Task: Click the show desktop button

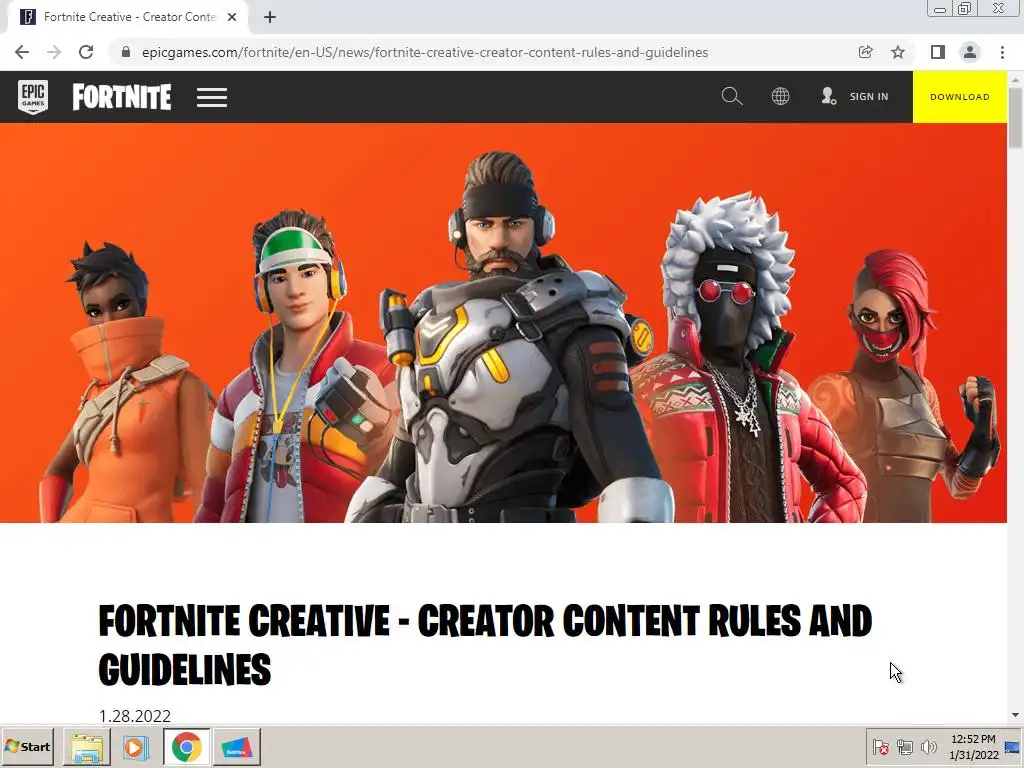Action: pos(1013,747)
